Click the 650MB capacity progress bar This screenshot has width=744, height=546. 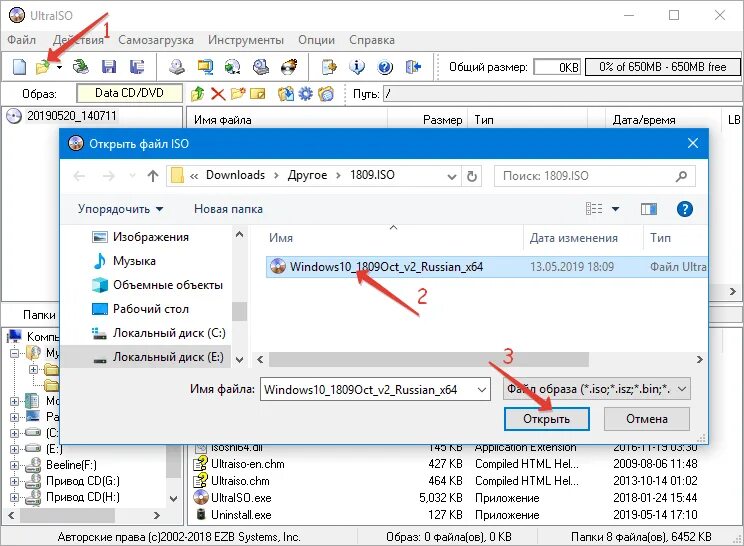(x=662, y=67)
